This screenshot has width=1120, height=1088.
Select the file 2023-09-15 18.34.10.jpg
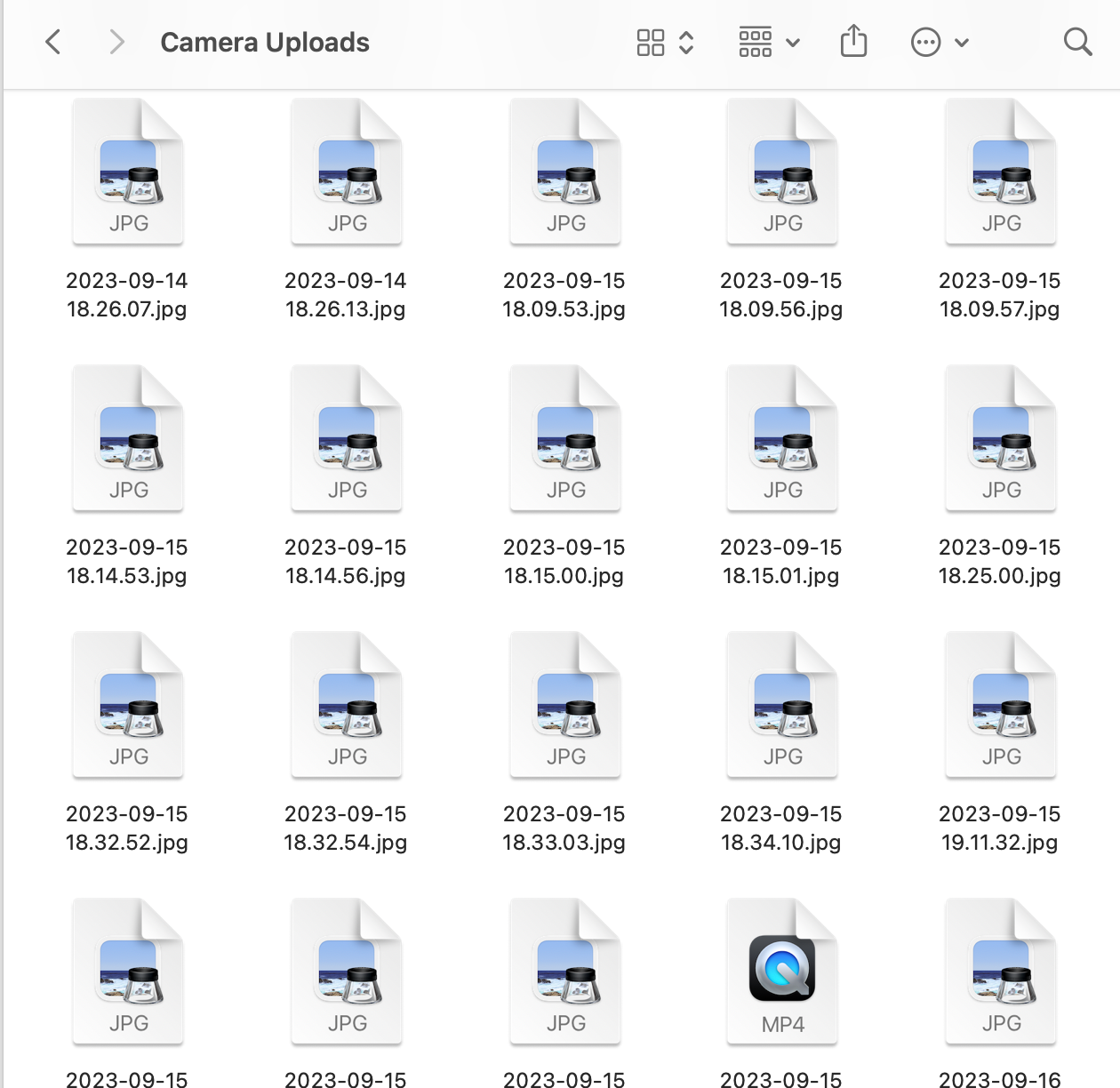point(781,704)
